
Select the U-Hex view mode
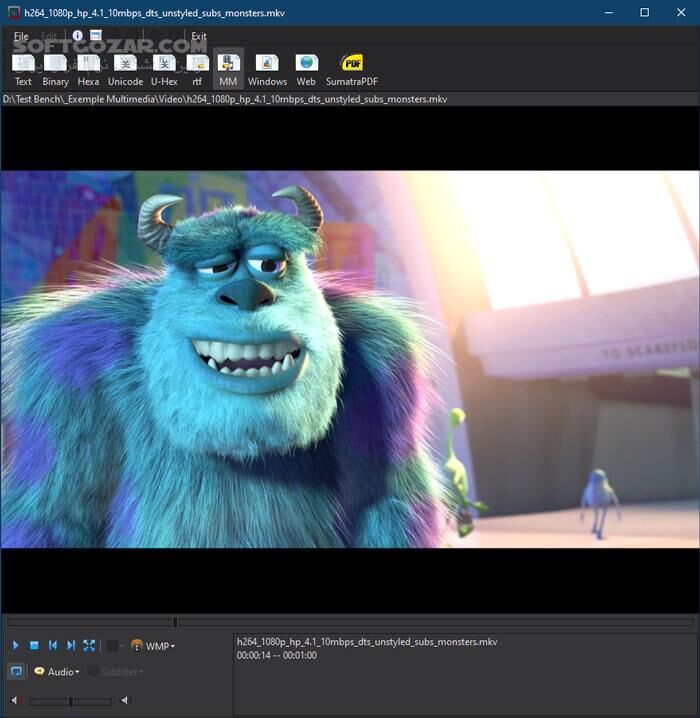click(164, 69)
